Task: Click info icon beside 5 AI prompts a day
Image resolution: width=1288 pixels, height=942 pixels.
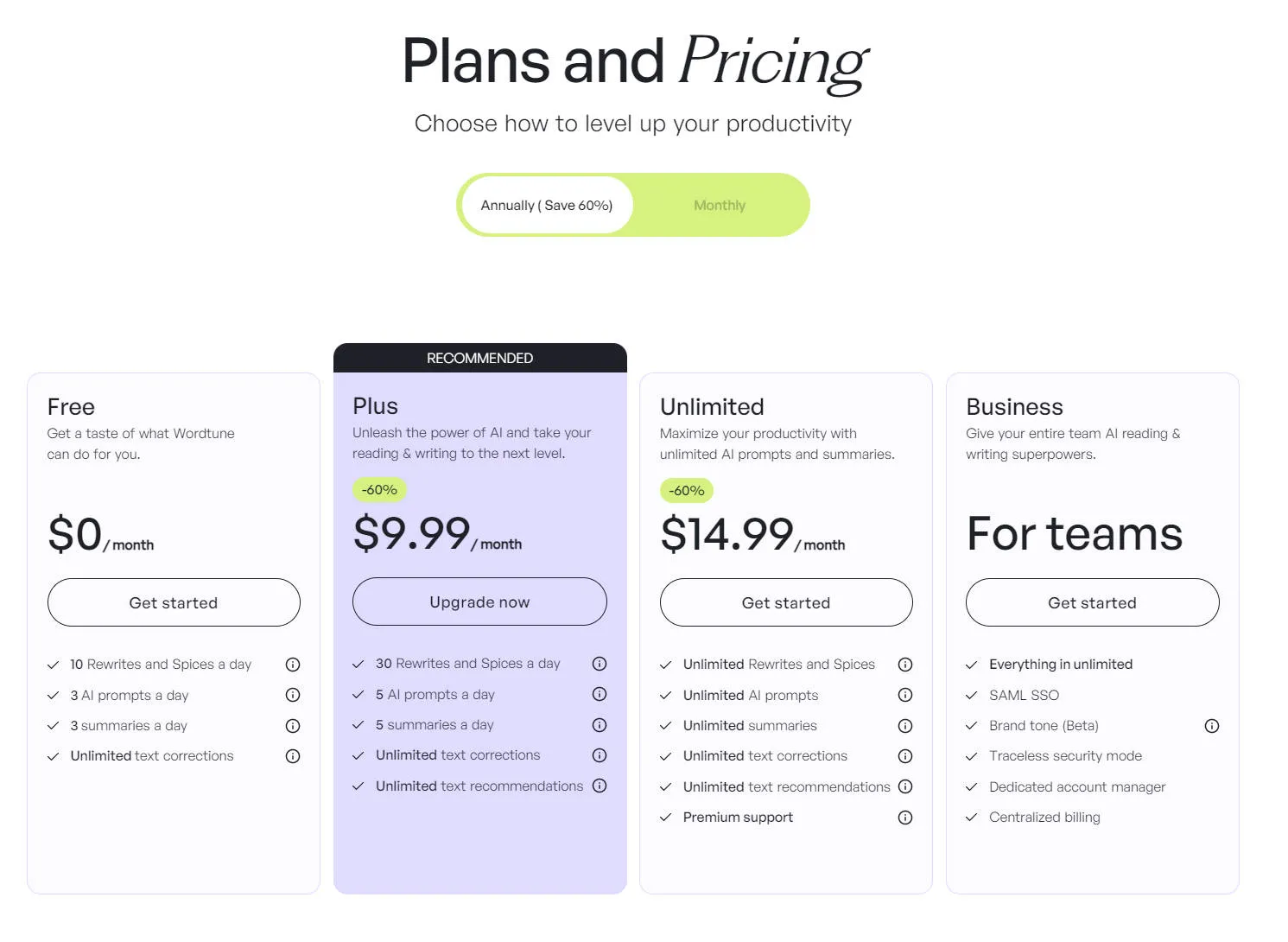Action: (599, 694)
